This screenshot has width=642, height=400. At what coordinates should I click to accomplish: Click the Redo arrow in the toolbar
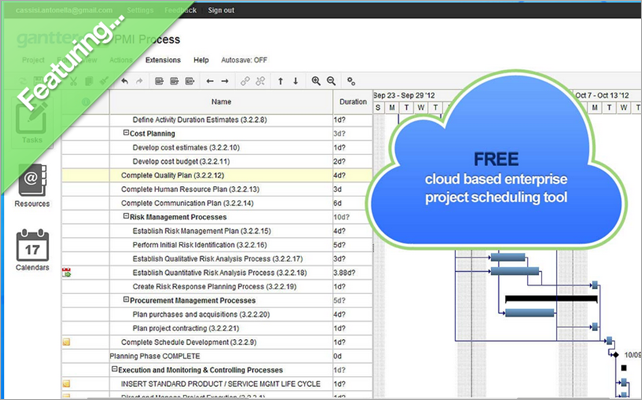(140, 81)
